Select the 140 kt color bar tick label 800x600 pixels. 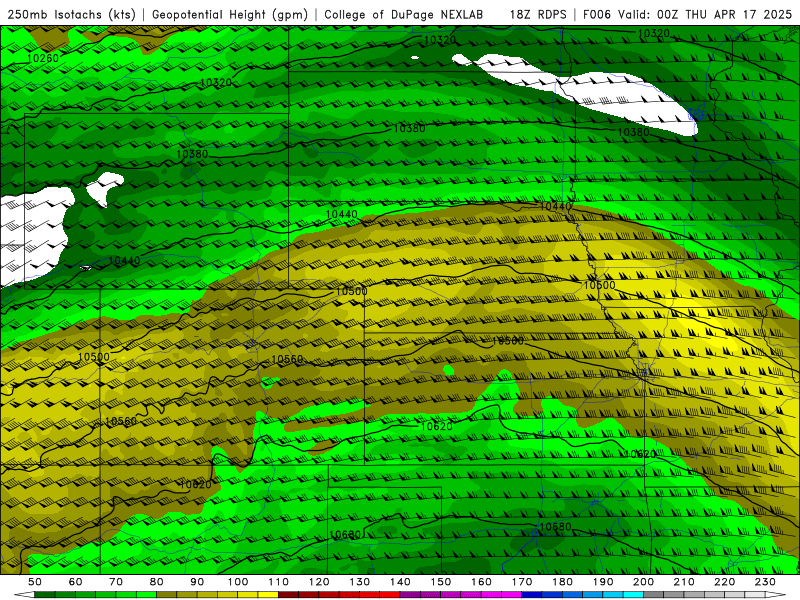(x=400, y=582)
